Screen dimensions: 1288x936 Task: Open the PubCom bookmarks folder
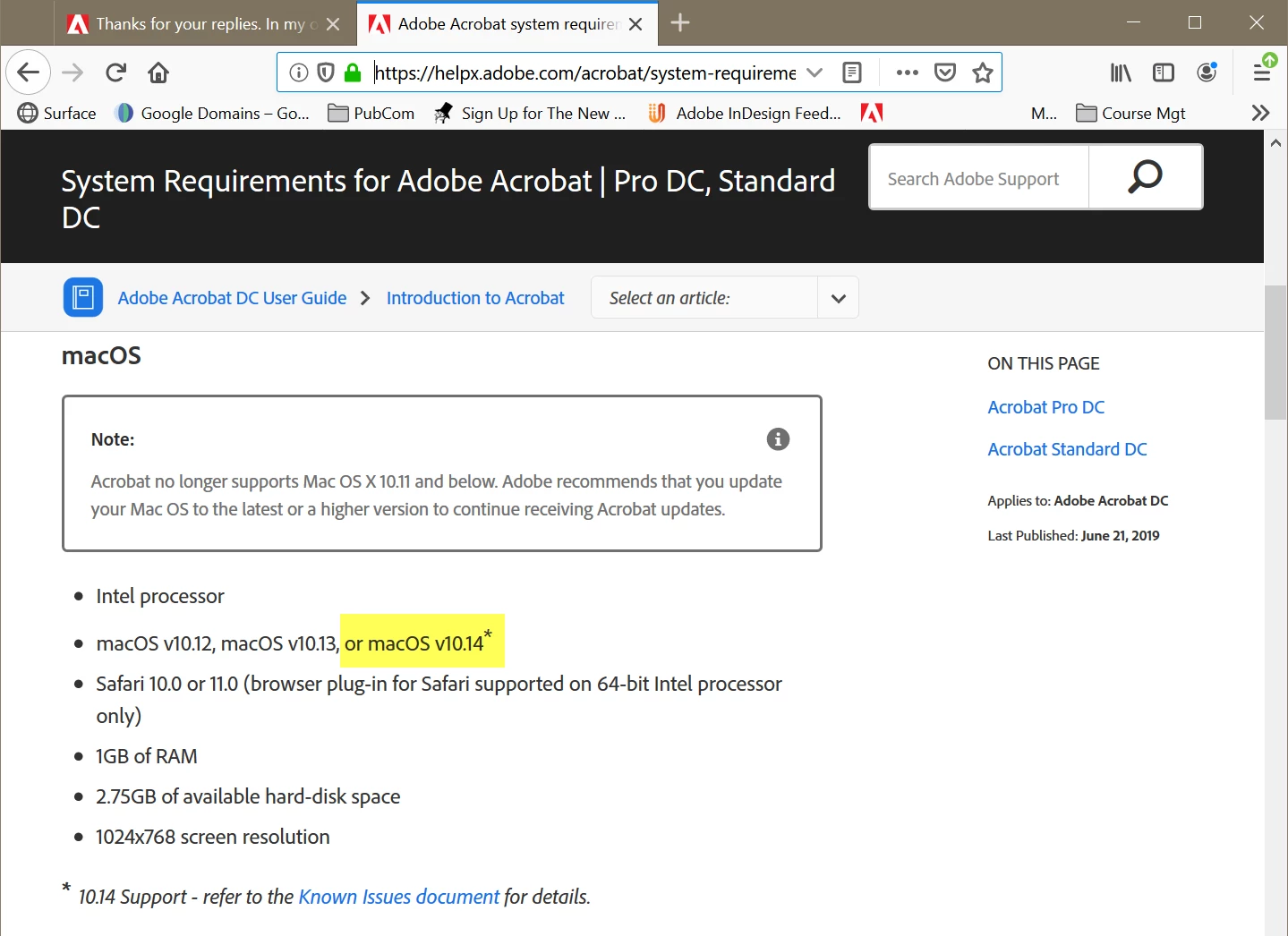(371, 113)
